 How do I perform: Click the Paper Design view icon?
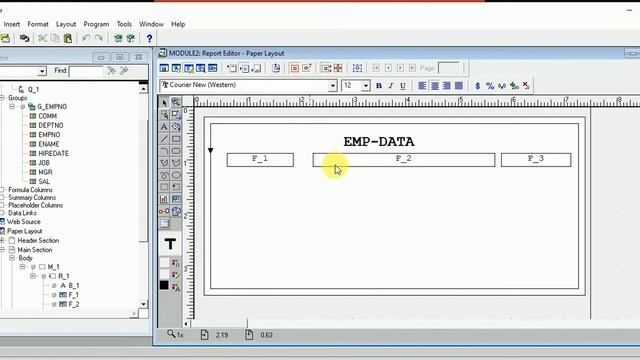tap(200, 68)
